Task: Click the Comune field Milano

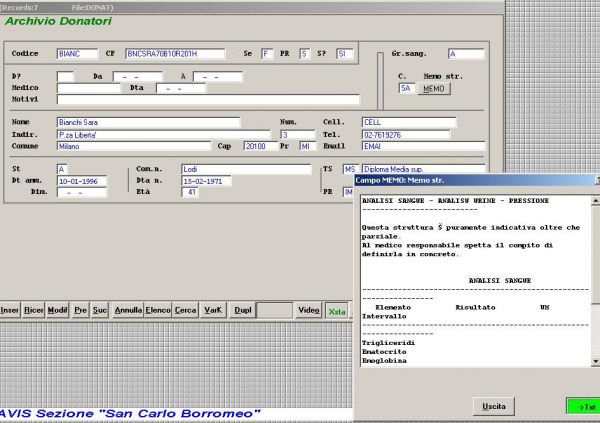Action: (134, 146)
